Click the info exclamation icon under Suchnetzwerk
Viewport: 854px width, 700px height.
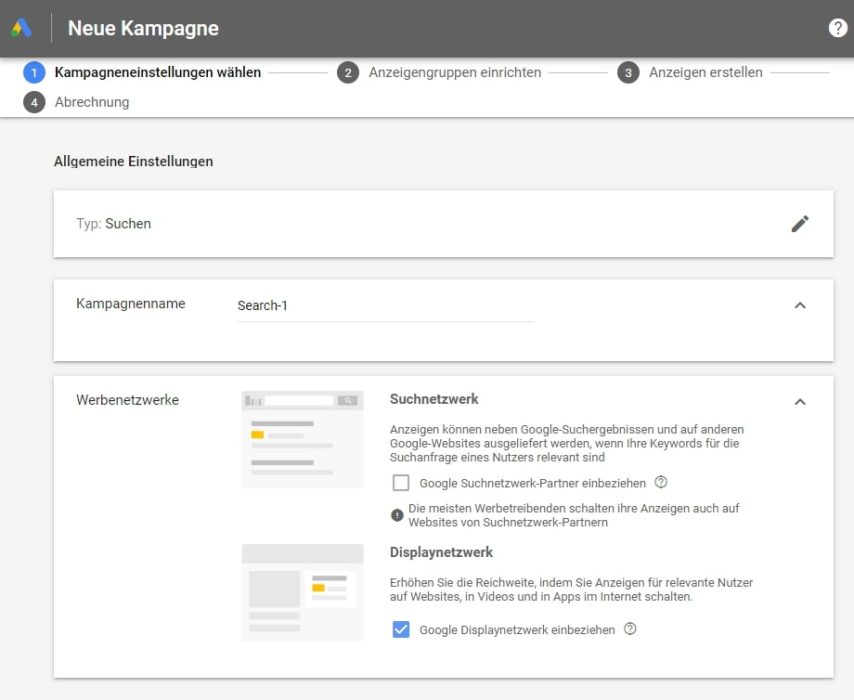click(x=397, y=515)
